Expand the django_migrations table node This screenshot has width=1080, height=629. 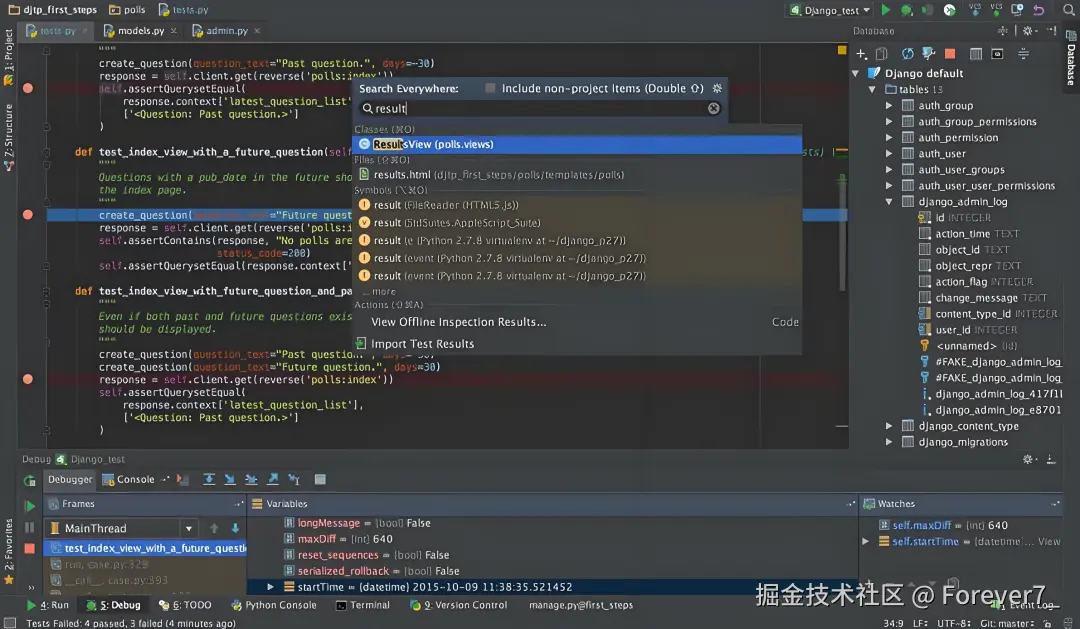point(889,442)
